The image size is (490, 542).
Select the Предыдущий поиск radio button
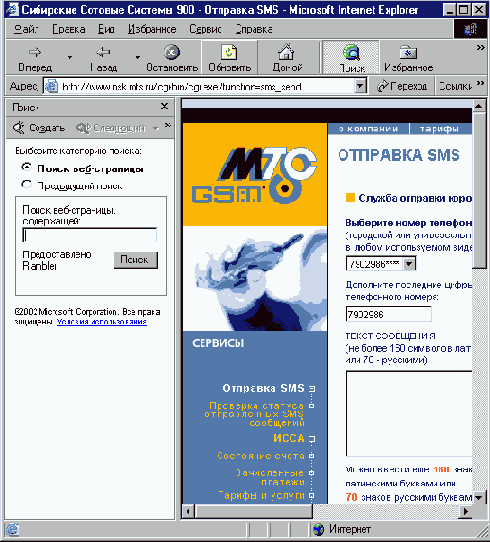point(27,184)
